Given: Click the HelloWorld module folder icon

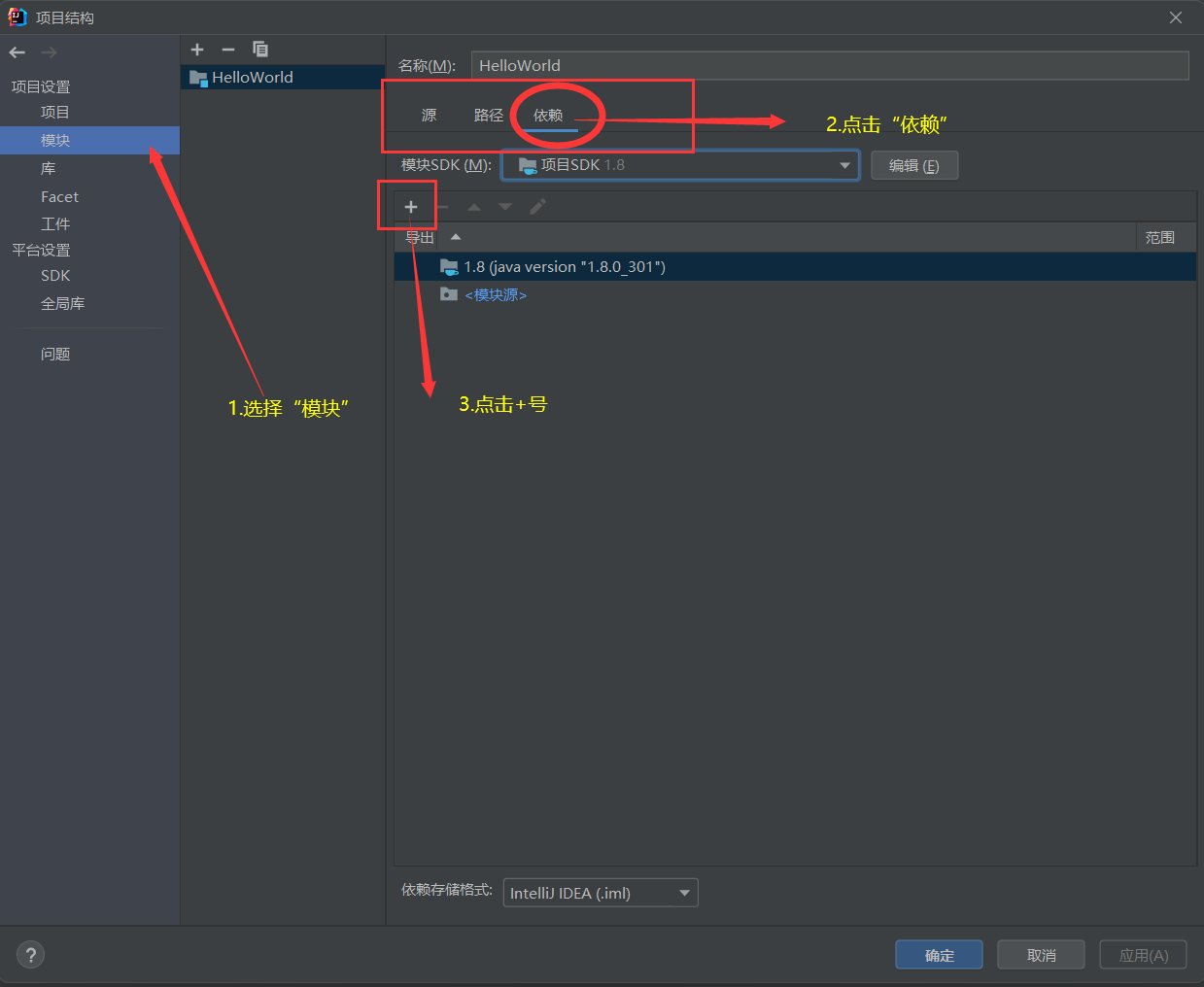Looking at the screenshot, I should coord(198,78).
